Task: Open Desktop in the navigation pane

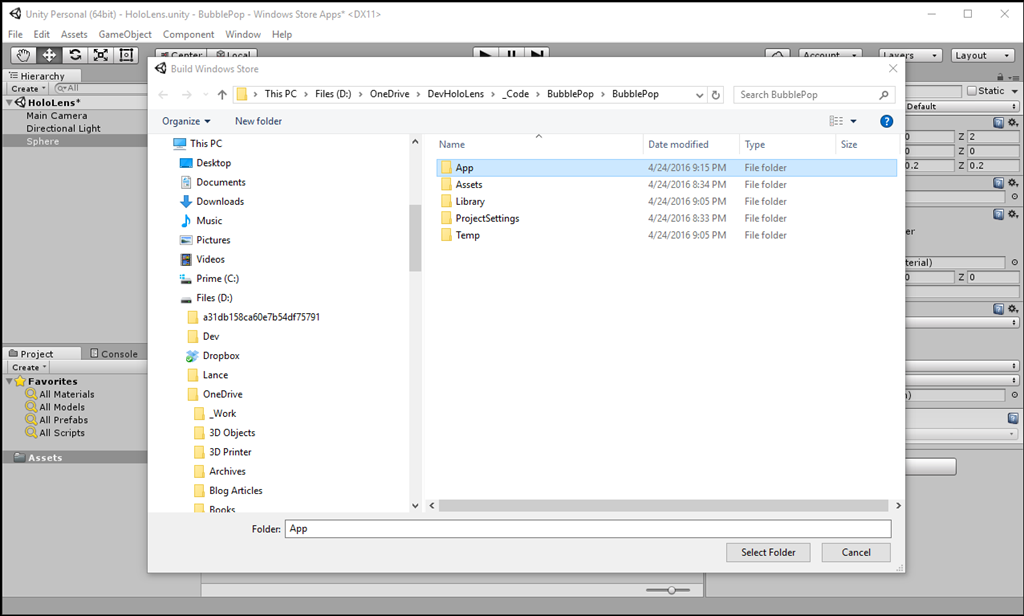Action: (214, 163)
